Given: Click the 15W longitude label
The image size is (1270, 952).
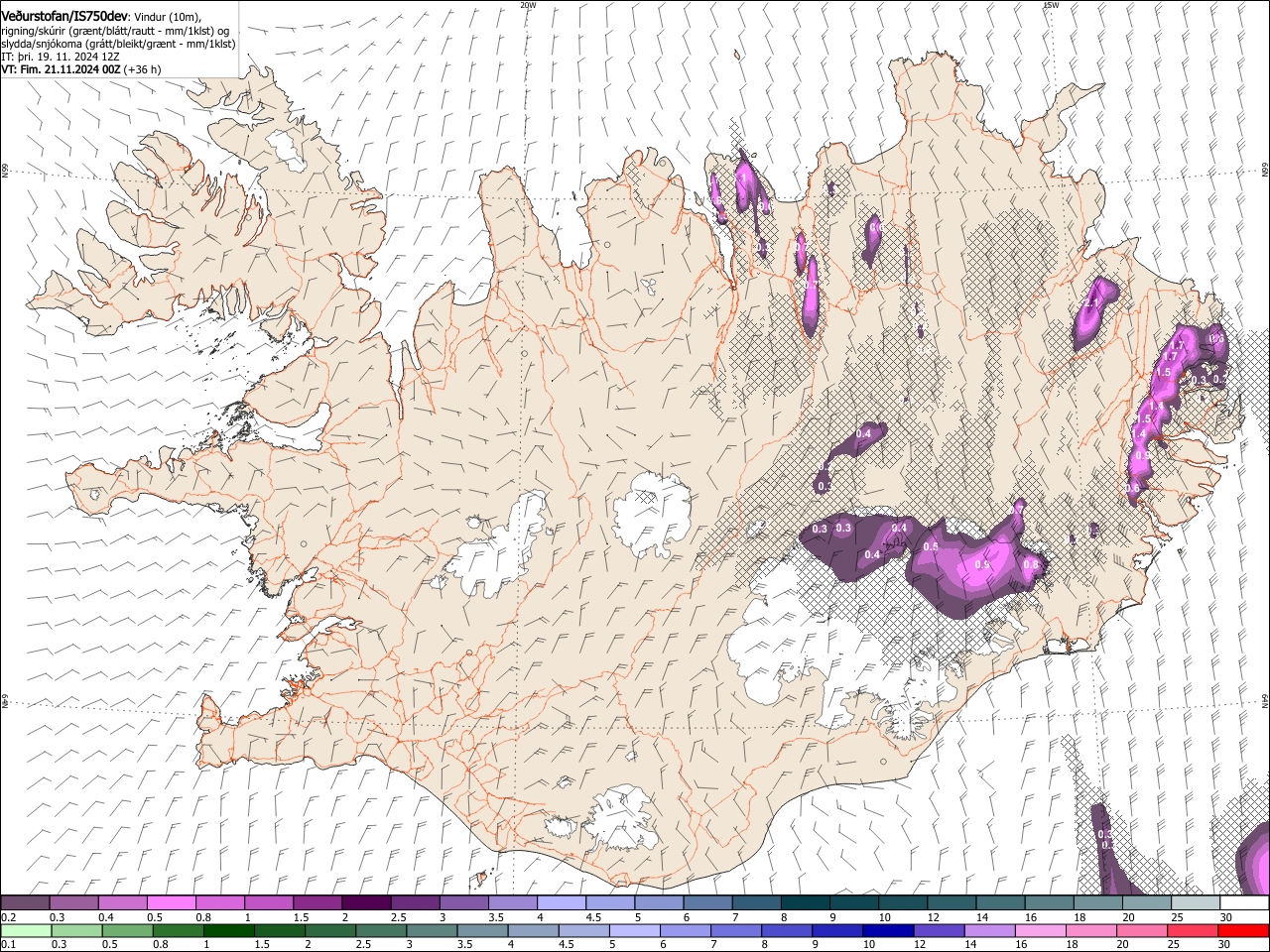Looking at the screenshot, I should (x=1051, y=5).
